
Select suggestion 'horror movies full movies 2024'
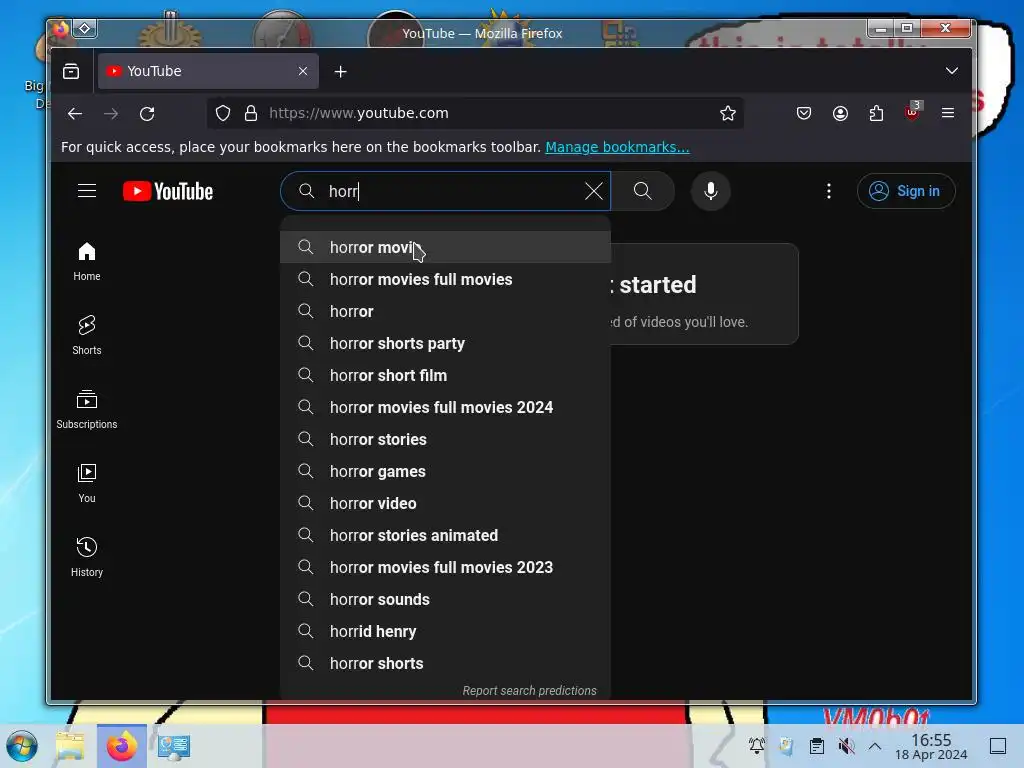coord(445,408)
